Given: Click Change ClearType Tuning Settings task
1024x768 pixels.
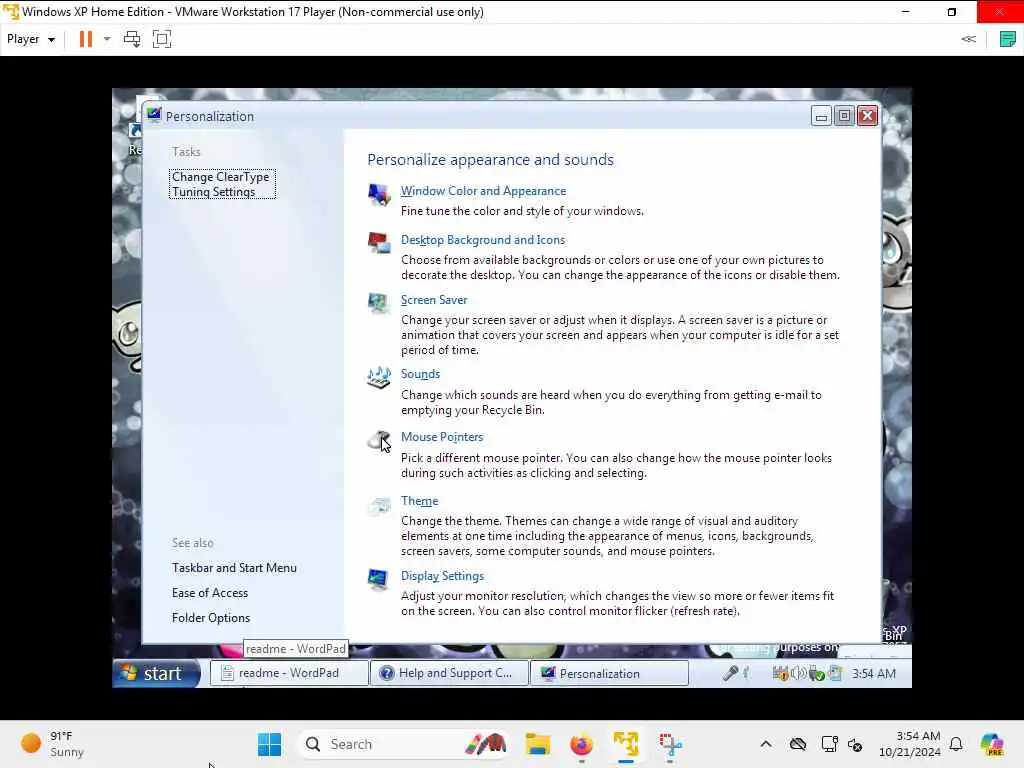Looking at the screenshot, I should 222,184.
